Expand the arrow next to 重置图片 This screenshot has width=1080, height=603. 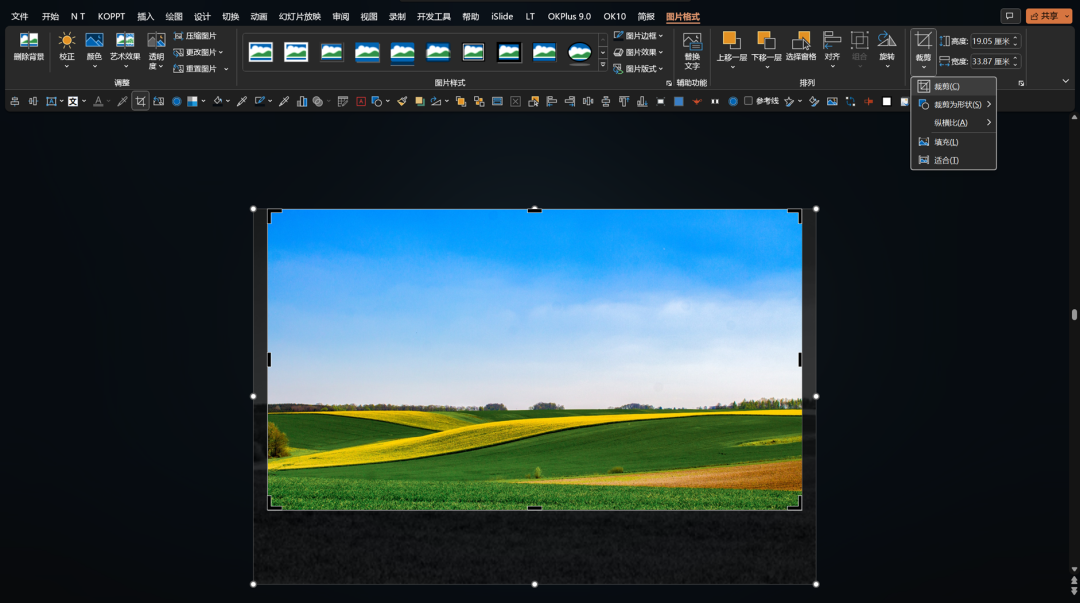[226, 69]
